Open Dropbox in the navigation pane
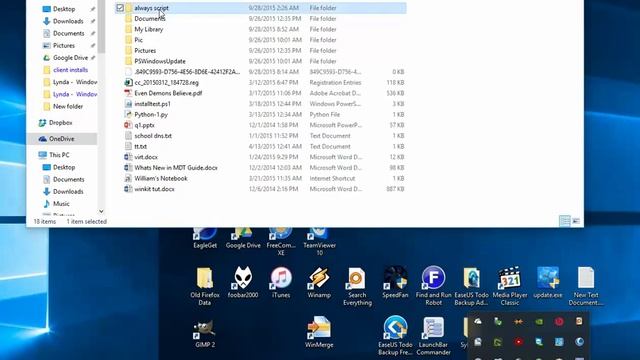 (60, 122)
